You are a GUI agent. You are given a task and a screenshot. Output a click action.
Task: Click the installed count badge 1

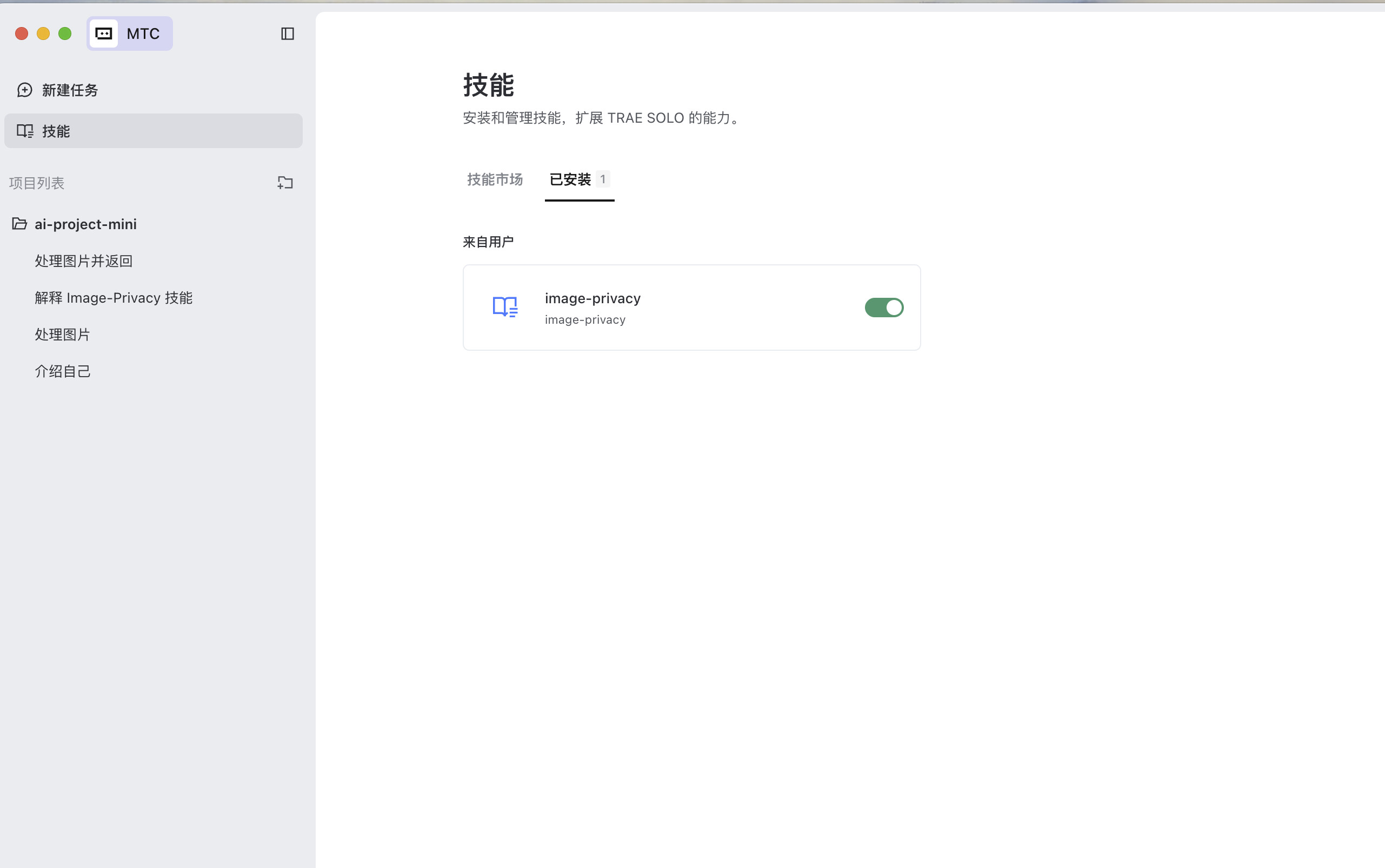coord(602,179)
